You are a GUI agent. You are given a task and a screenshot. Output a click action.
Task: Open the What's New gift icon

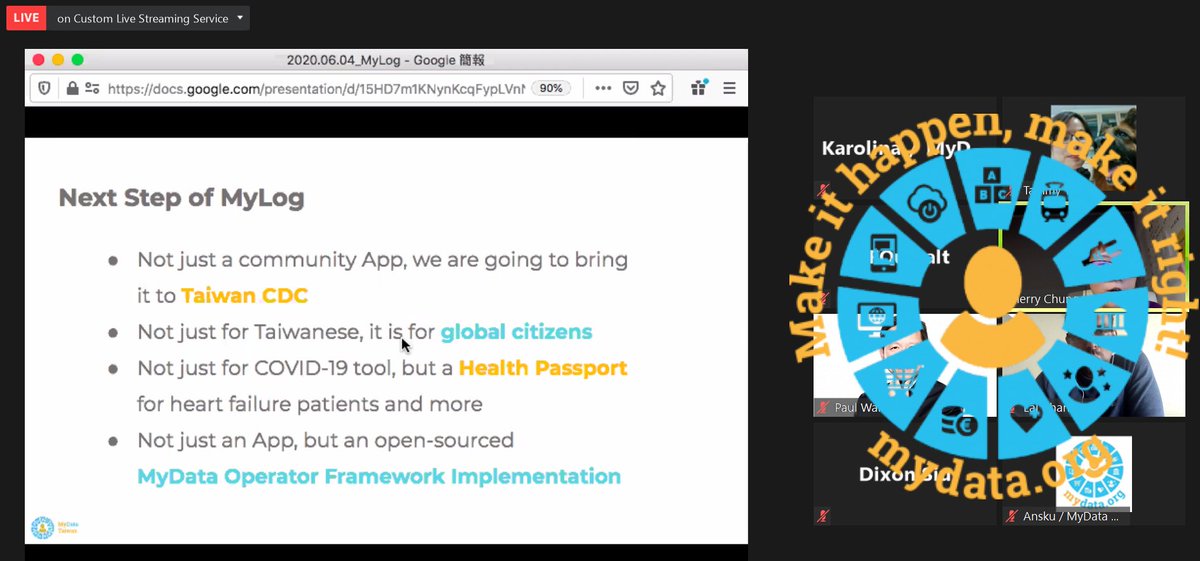point(698,88)
